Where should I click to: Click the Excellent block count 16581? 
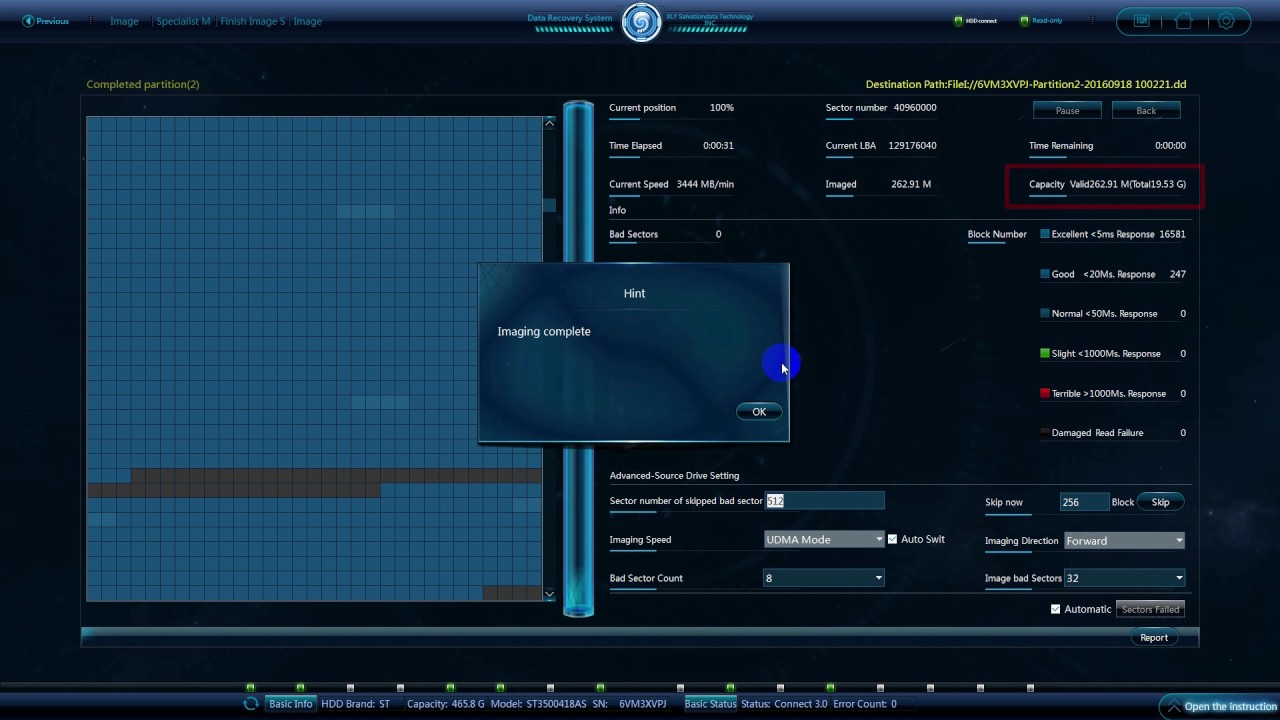(x=1172, y=234)
